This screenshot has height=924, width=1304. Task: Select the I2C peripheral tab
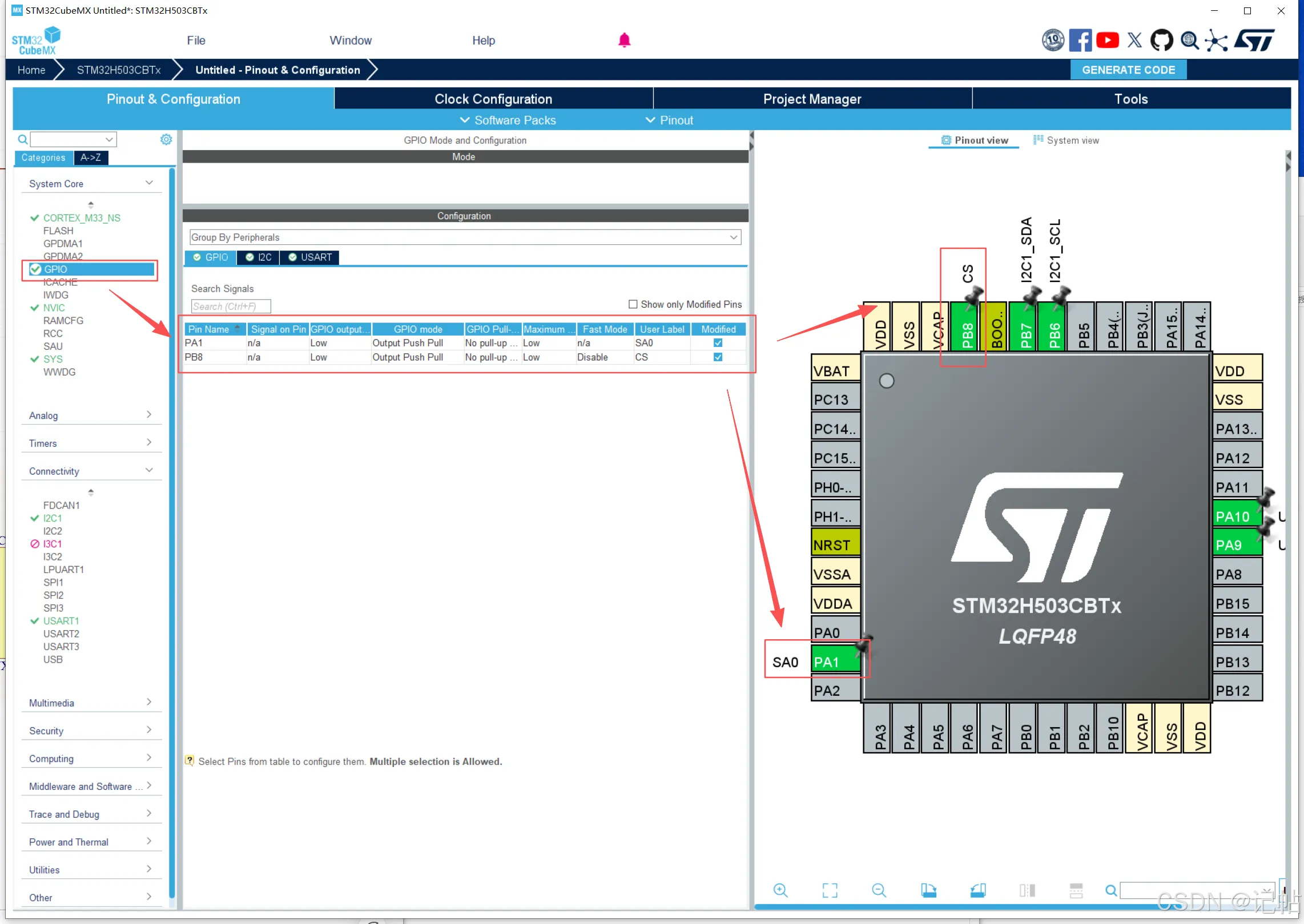click(259, 257)
